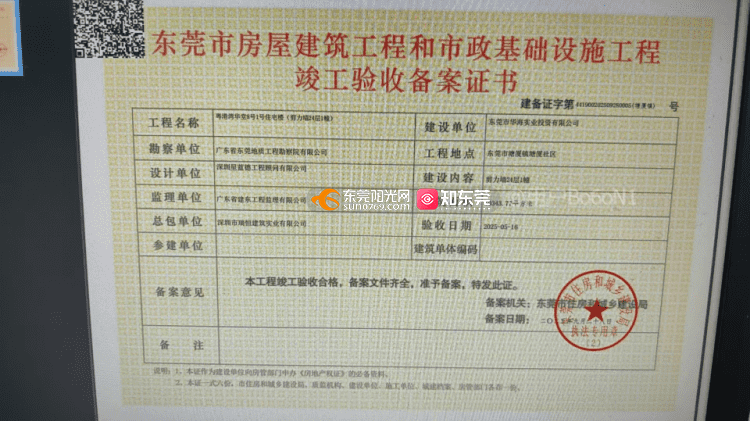
Task: Select the 总包单位 label cell
Action: pos(174,221)
